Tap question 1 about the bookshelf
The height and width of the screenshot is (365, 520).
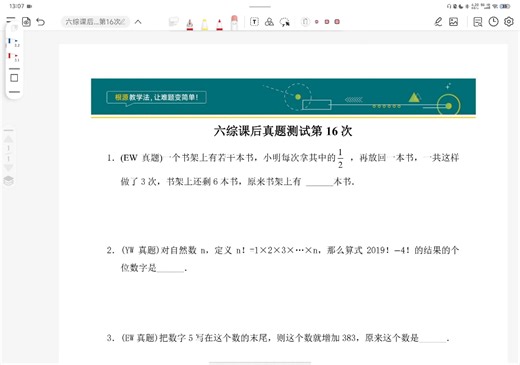pyautogui.click(x=283, y=167)
